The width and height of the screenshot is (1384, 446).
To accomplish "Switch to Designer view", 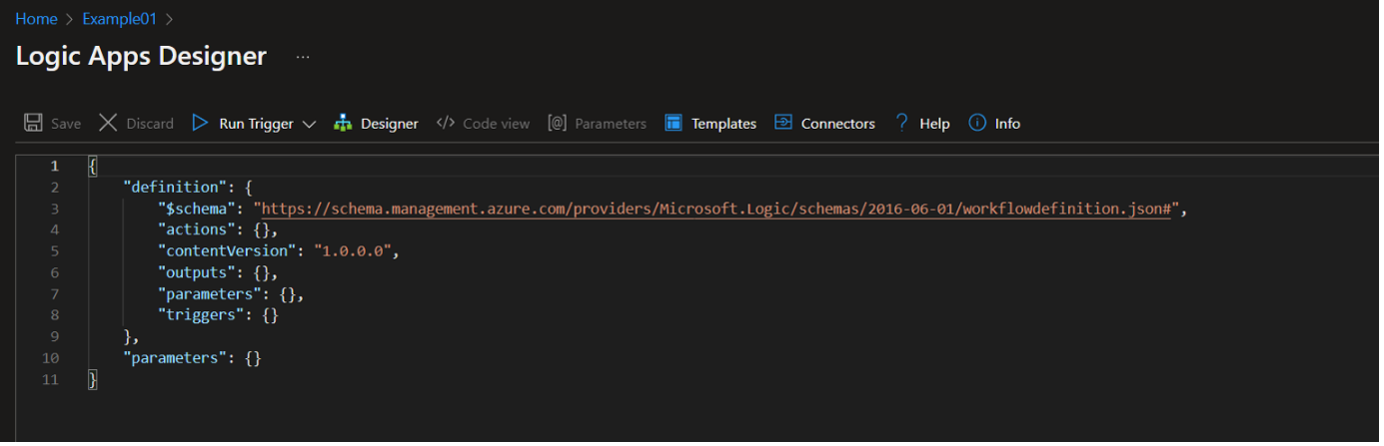I will click(x=389, y=124).
